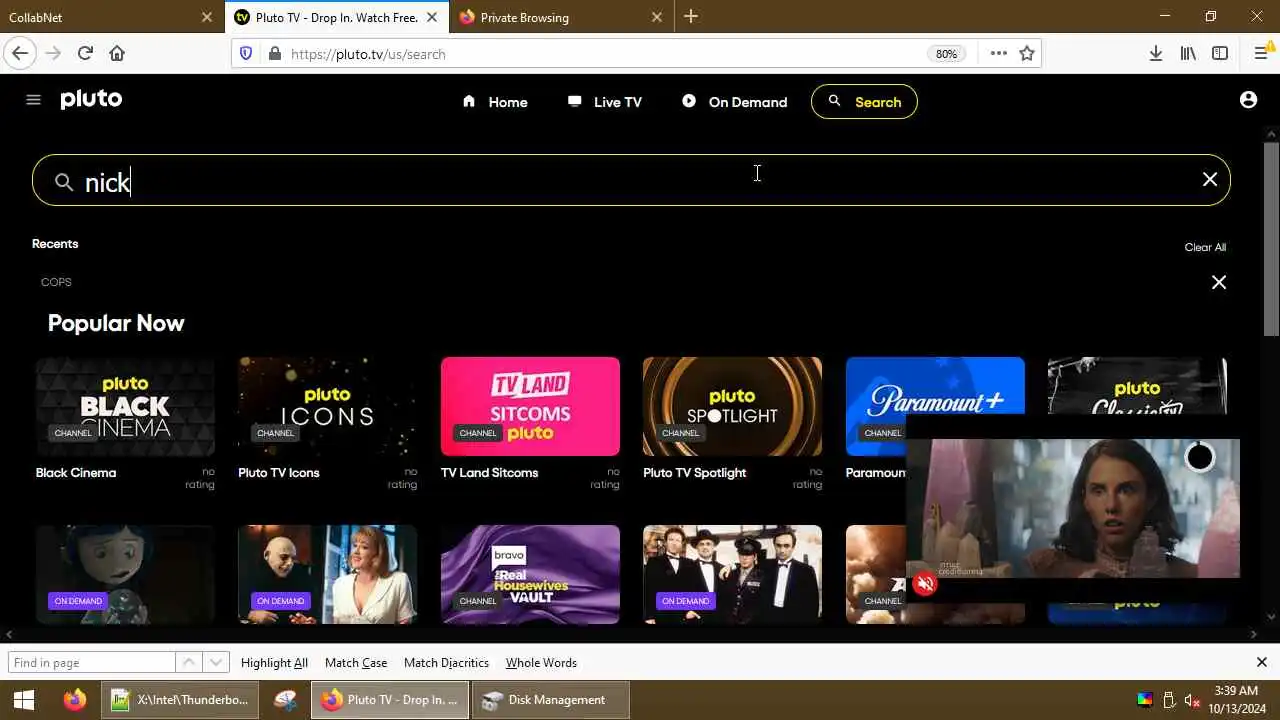The image size is (1280, 720).
Task: Open Real Housewives Vault channel
Action: pos(530,574)
